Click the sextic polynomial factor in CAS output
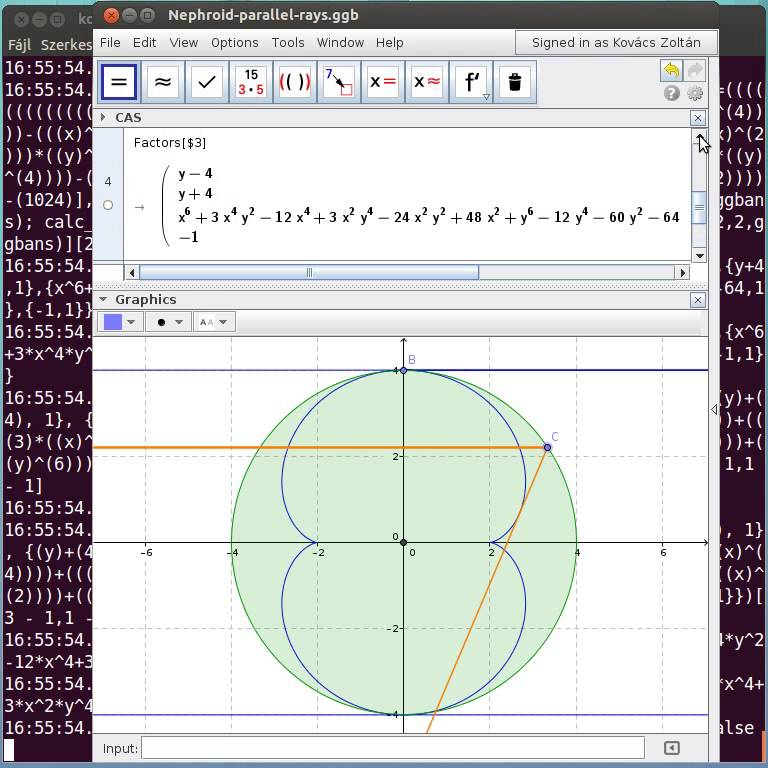This screenshot has width=768, height=768. [429, 216]
